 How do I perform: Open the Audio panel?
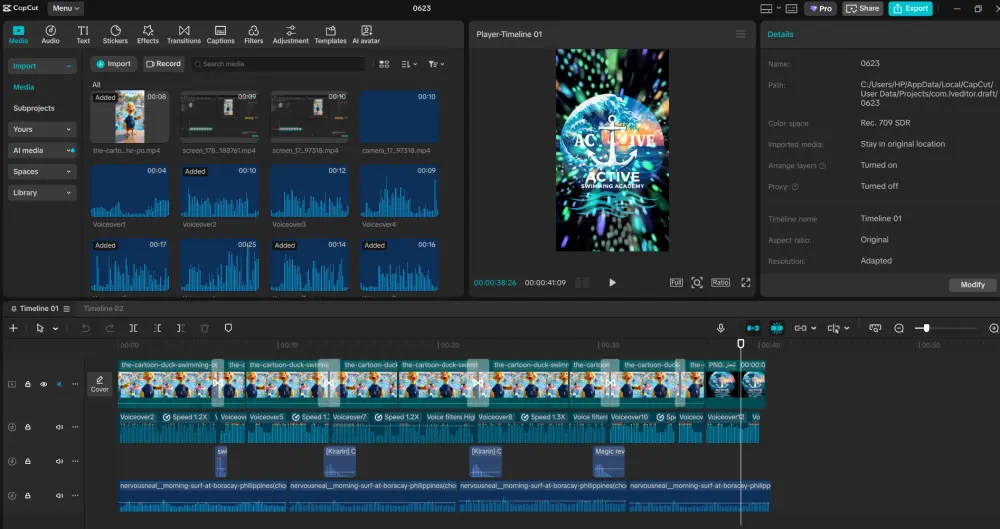[50, 34]
